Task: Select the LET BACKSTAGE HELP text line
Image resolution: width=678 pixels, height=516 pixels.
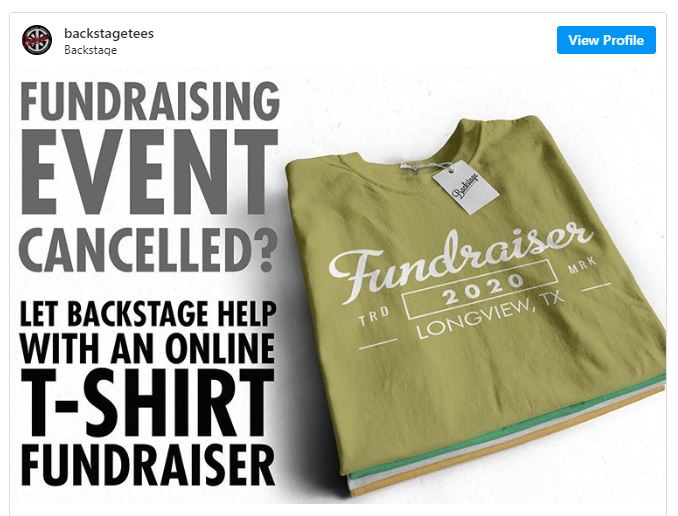Action: 148,313
